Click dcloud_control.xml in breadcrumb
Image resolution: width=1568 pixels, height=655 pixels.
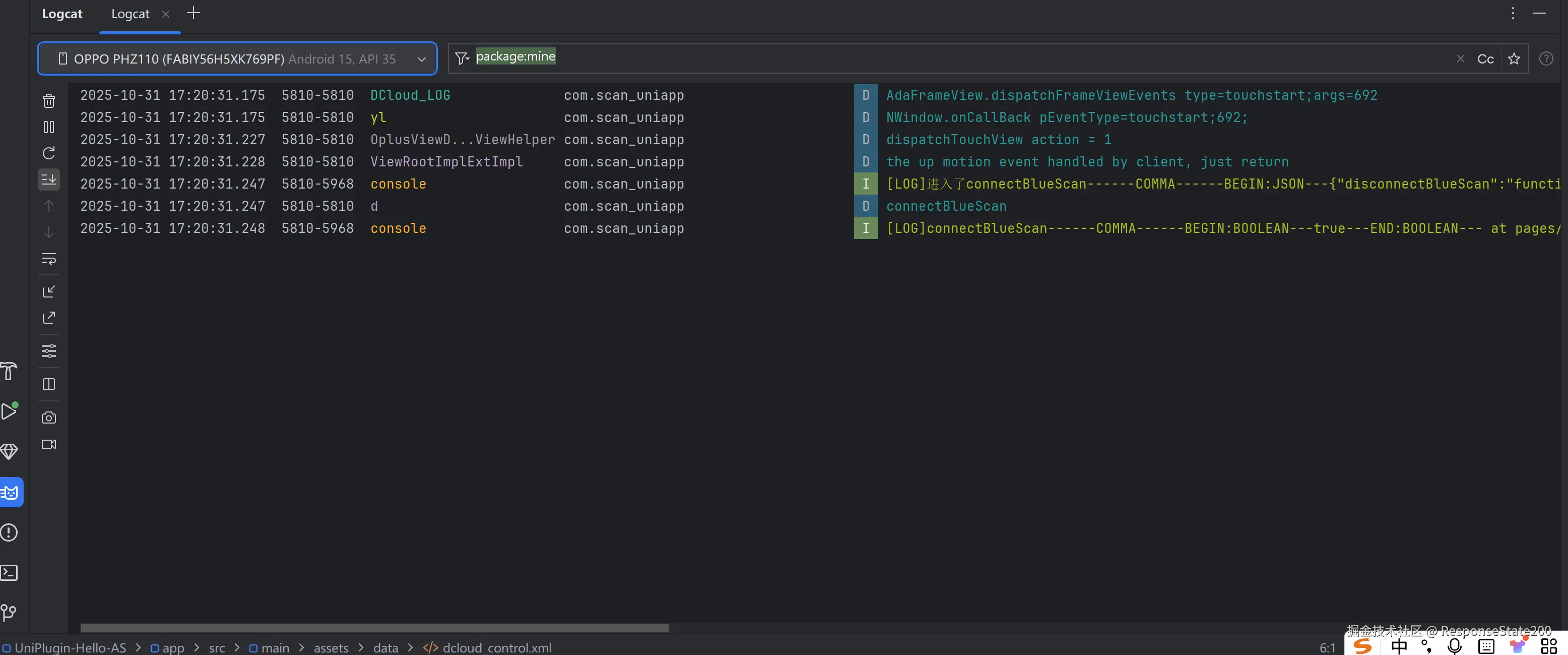point(497,647)
